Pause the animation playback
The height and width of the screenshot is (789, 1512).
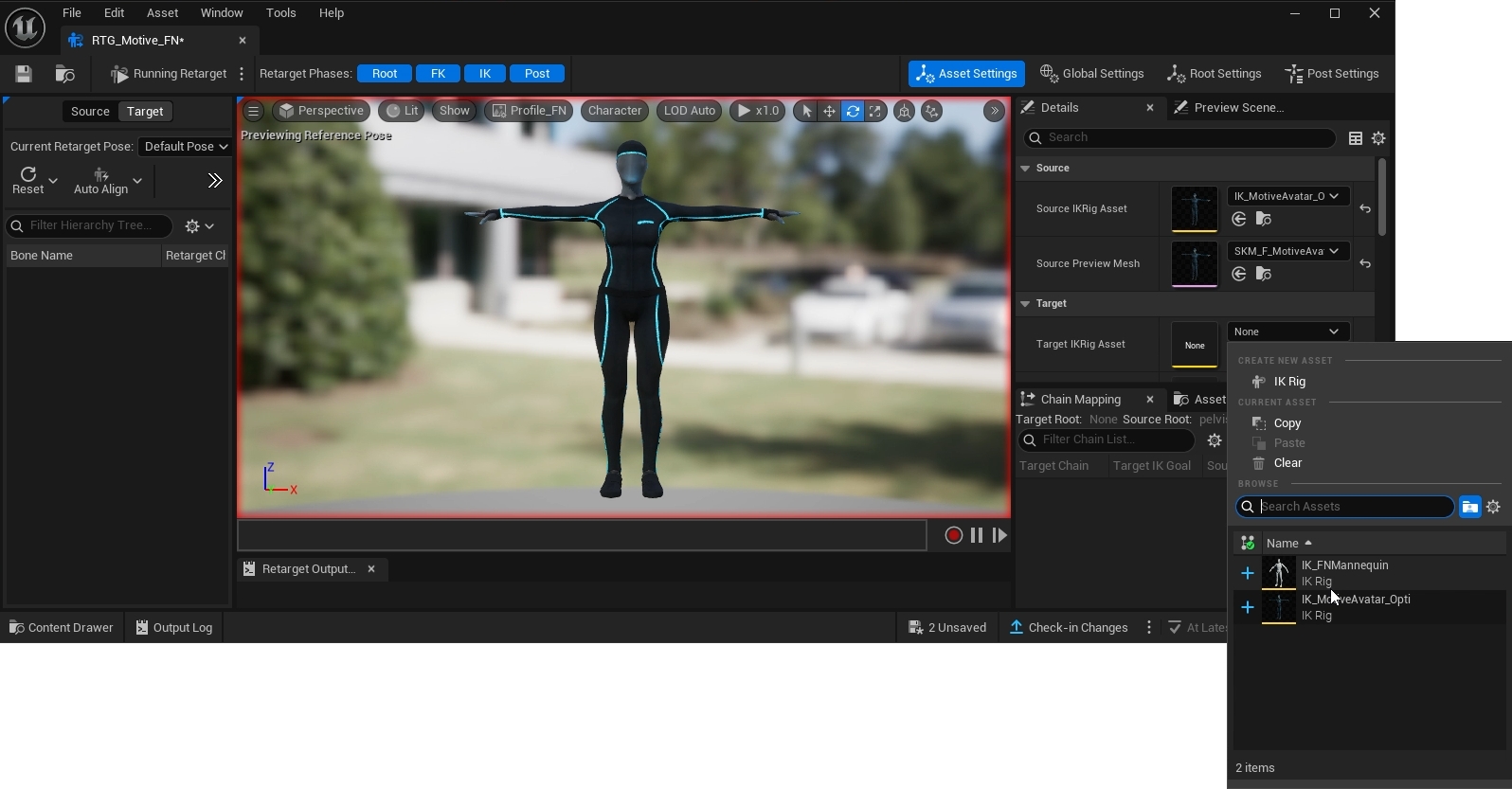pos(977,535)
